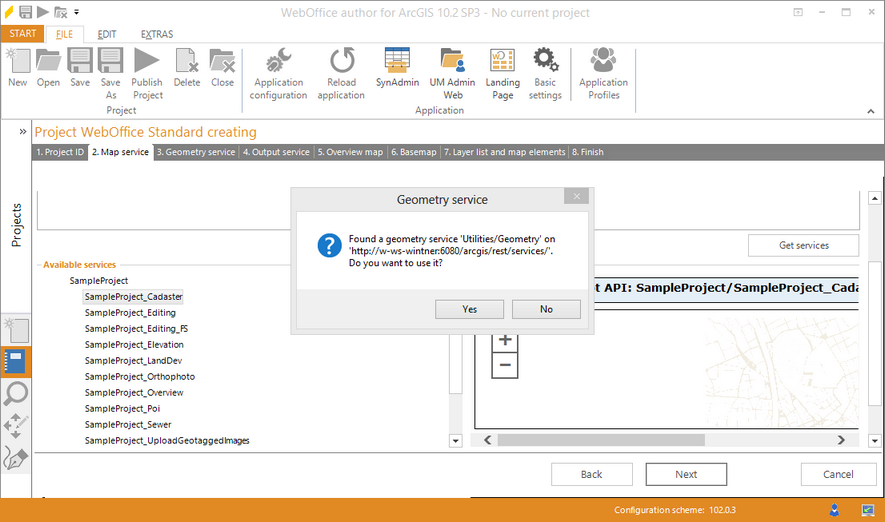
Task: Select the SampleProject folder node
Action: click(x=99, y=281)
